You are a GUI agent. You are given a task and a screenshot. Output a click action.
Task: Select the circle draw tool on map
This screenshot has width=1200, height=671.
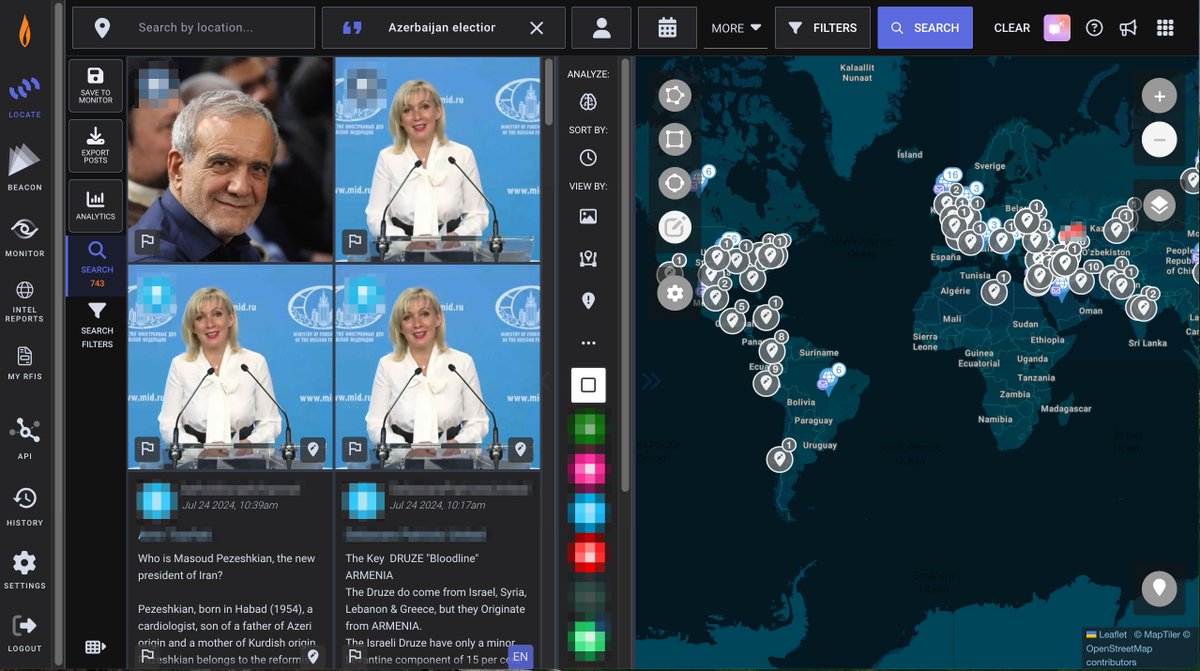pyautogui.click(x=675, y=184)
